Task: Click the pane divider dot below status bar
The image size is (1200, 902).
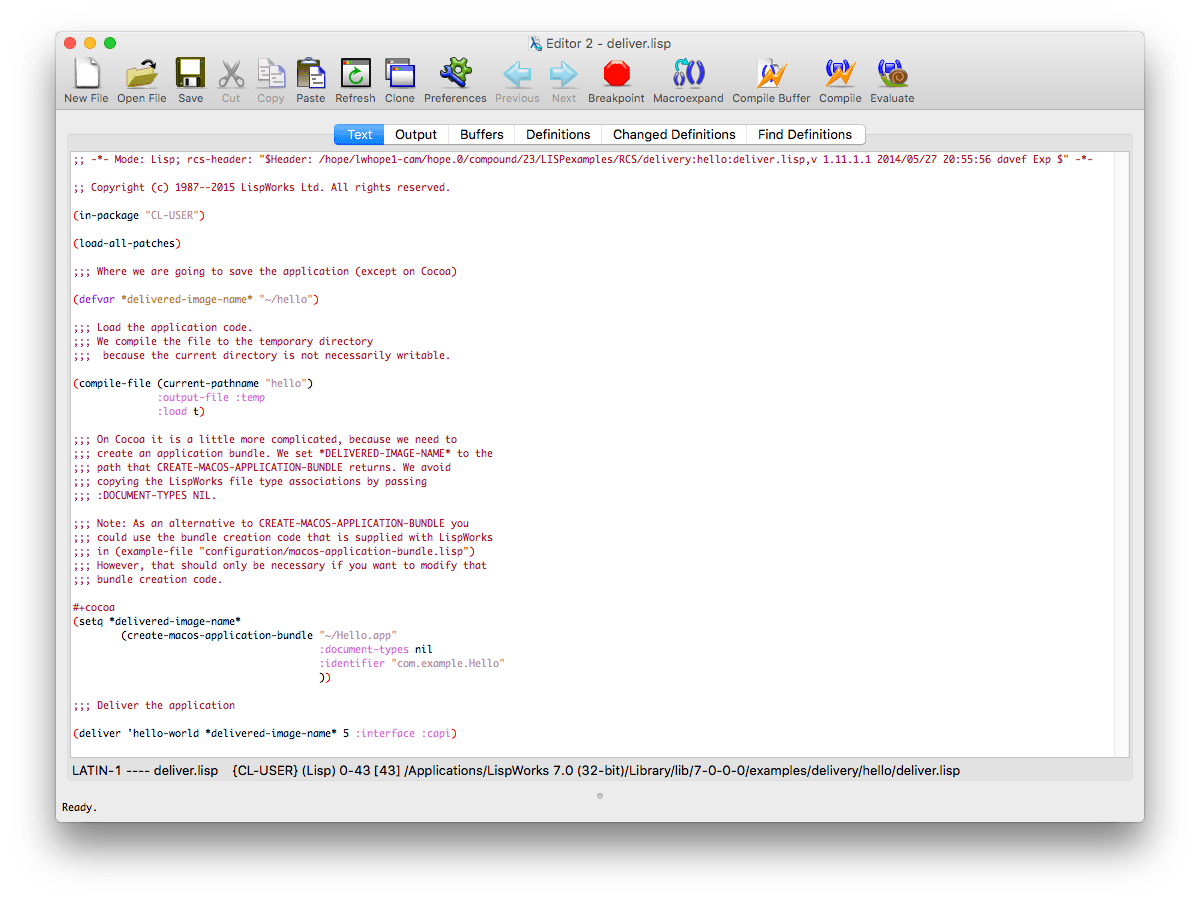Action: 600,796
